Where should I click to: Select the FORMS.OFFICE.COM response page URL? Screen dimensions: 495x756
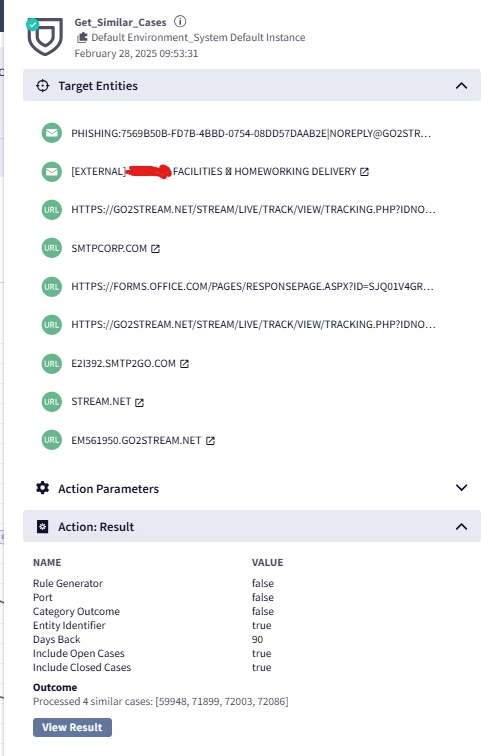253,286
